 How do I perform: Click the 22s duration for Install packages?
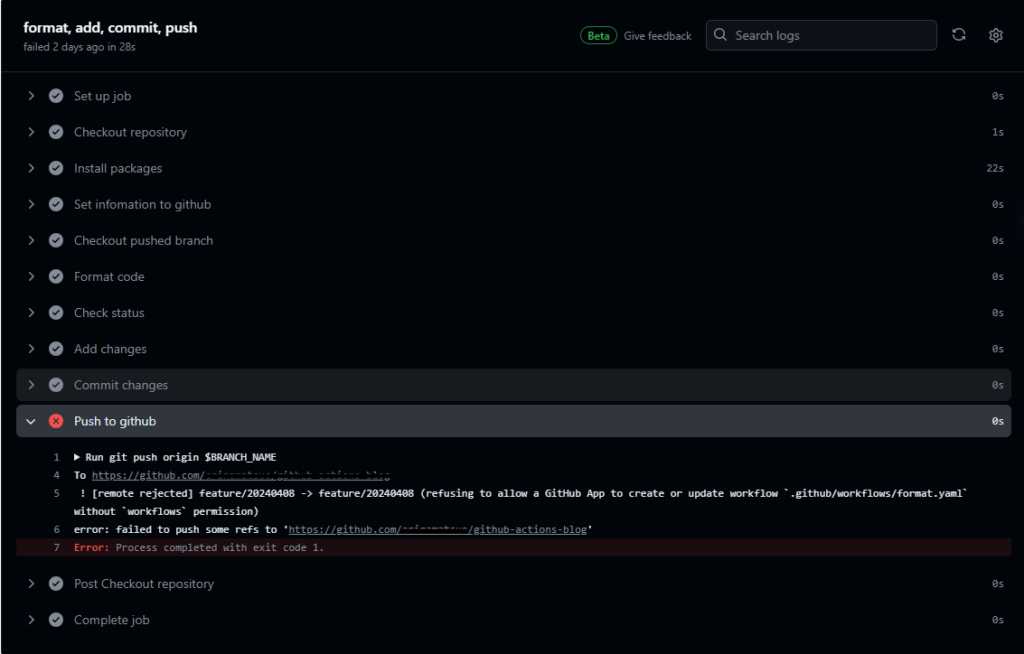(995, 169)
